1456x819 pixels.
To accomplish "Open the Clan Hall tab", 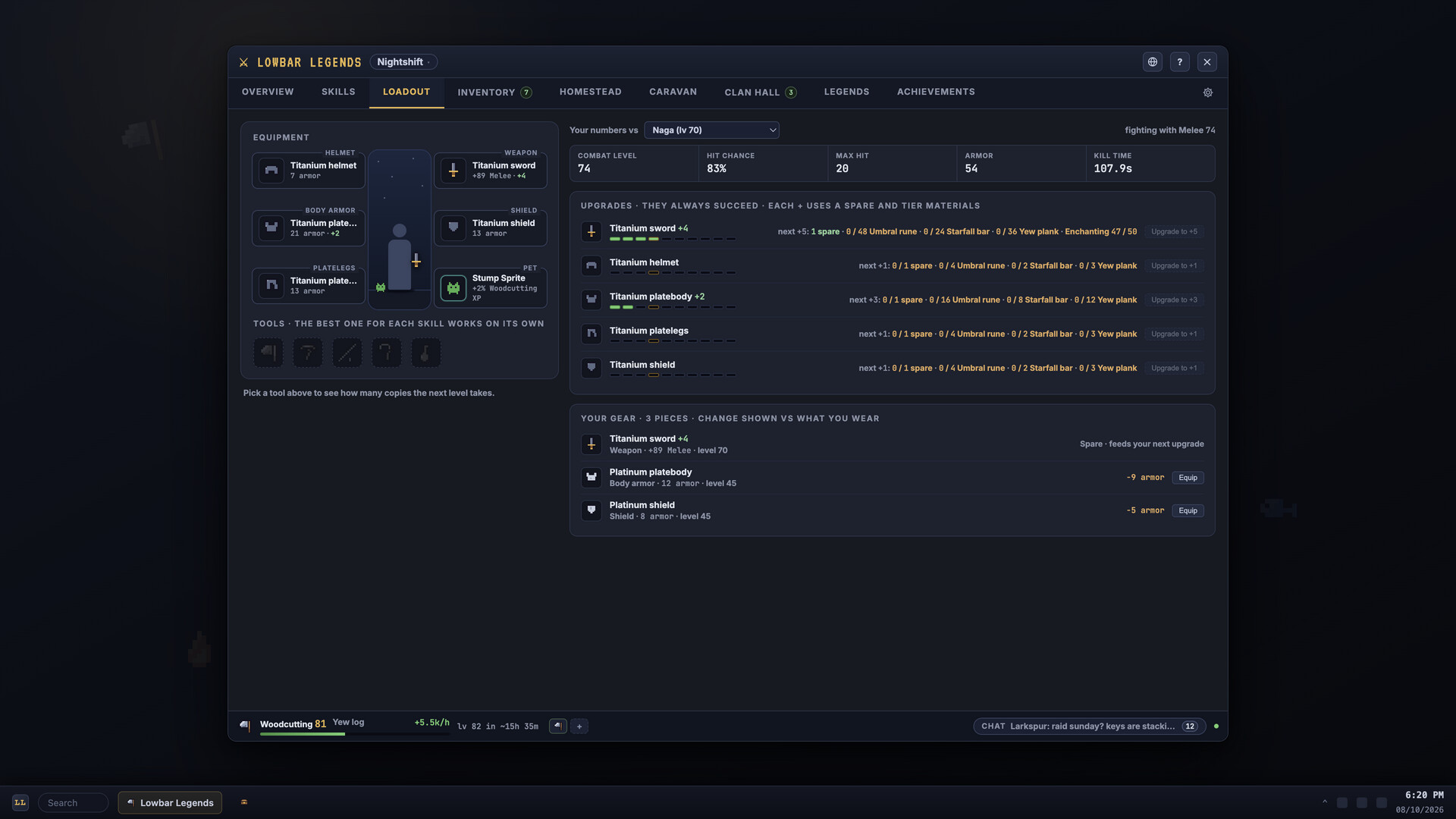I will [x=761, y=93].
